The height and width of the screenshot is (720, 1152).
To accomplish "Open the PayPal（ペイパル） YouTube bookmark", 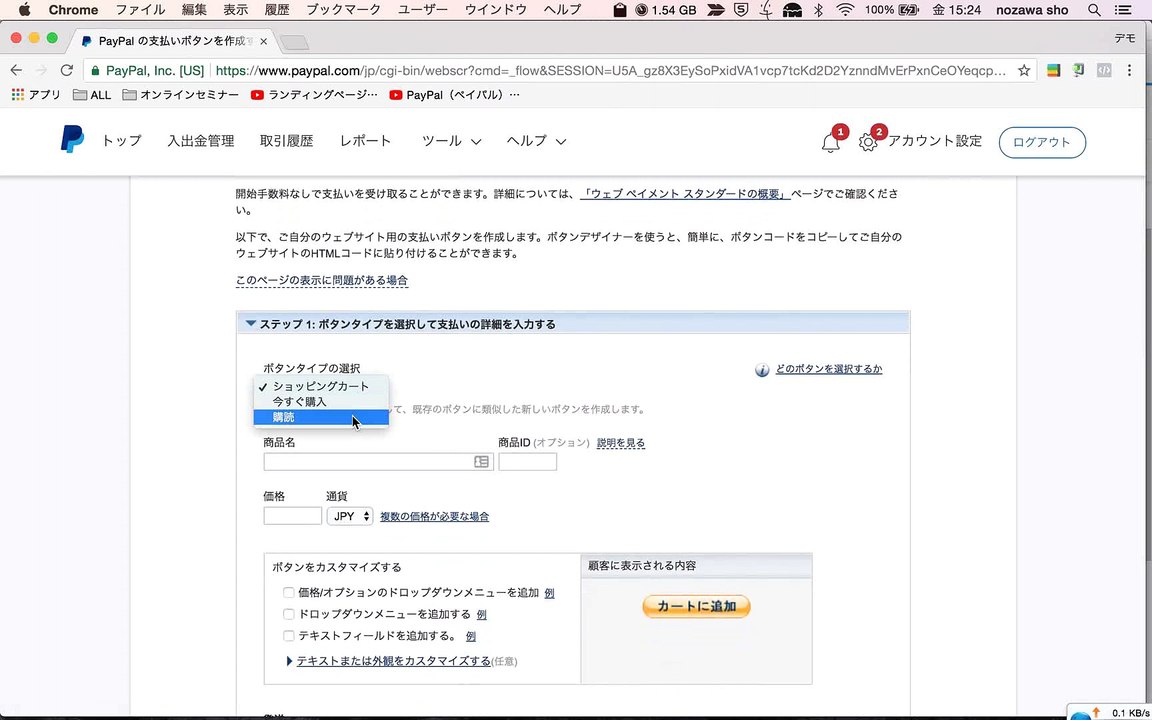I will tap(454, 95).
